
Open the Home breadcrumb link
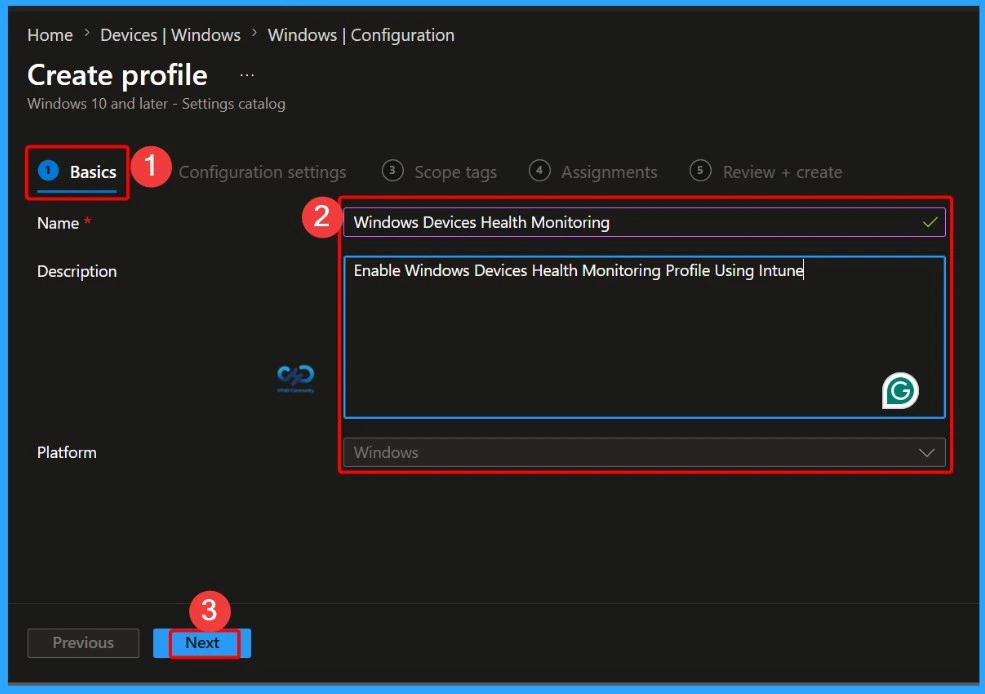[50, 35]
